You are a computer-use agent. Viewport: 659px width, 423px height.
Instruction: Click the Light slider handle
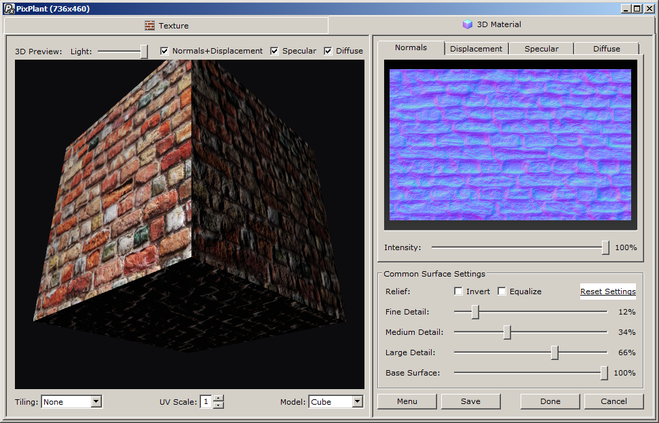(144, 52)
